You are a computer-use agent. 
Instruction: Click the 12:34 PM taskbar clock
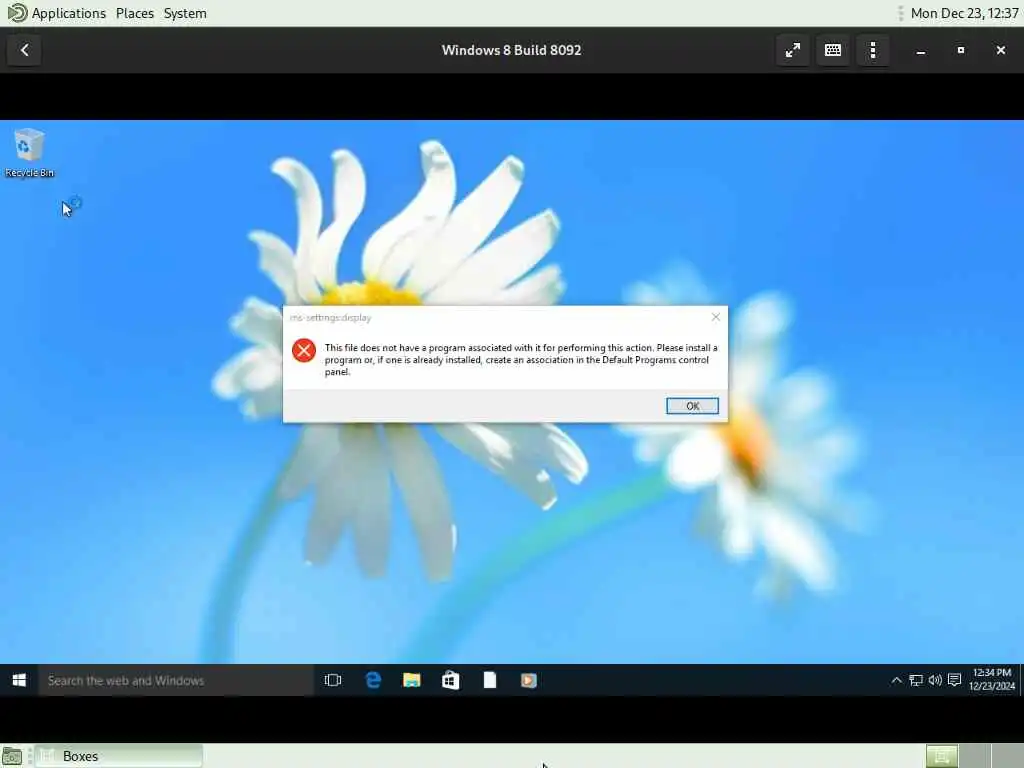click(x=991, y=680)
